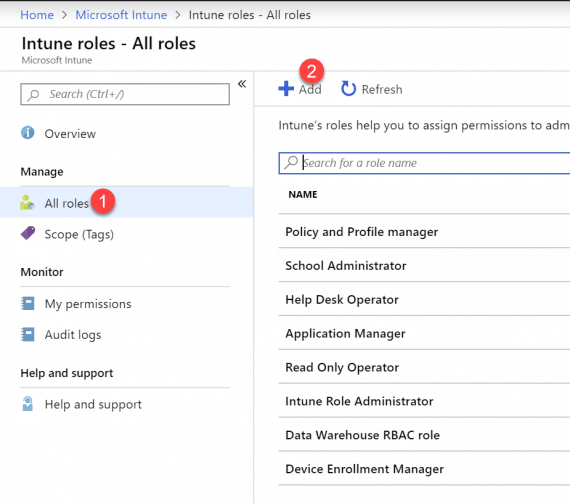The width and height of the screenshot is (570, 504).
Task: Go to Microsoft Intune via the breadcrumb
Action: [x=121, y=15]
